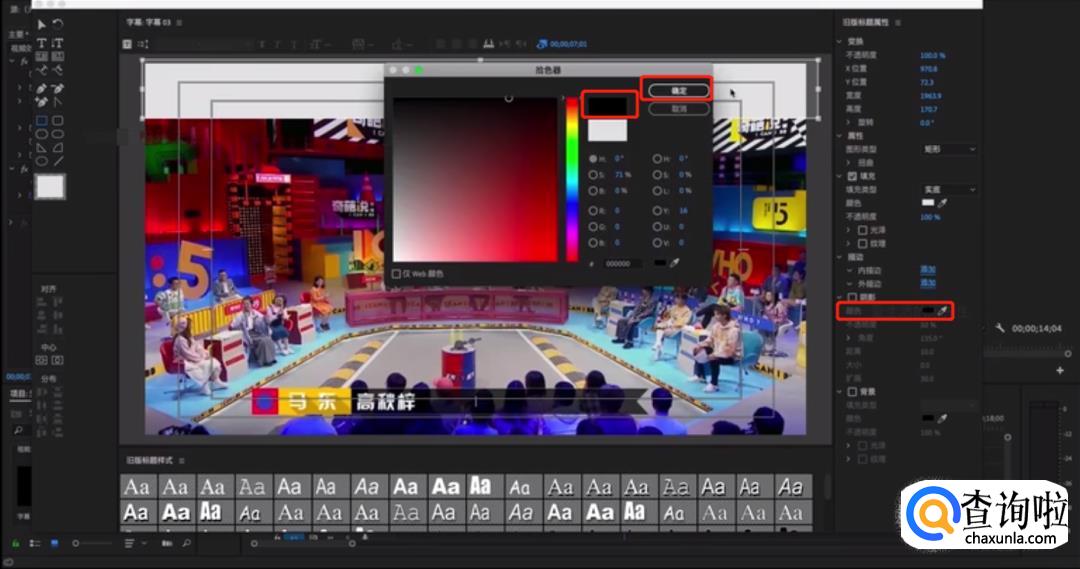Select the Wedge triangle tool
Screen dimensions: 1080x569
(x=41, y=147)
